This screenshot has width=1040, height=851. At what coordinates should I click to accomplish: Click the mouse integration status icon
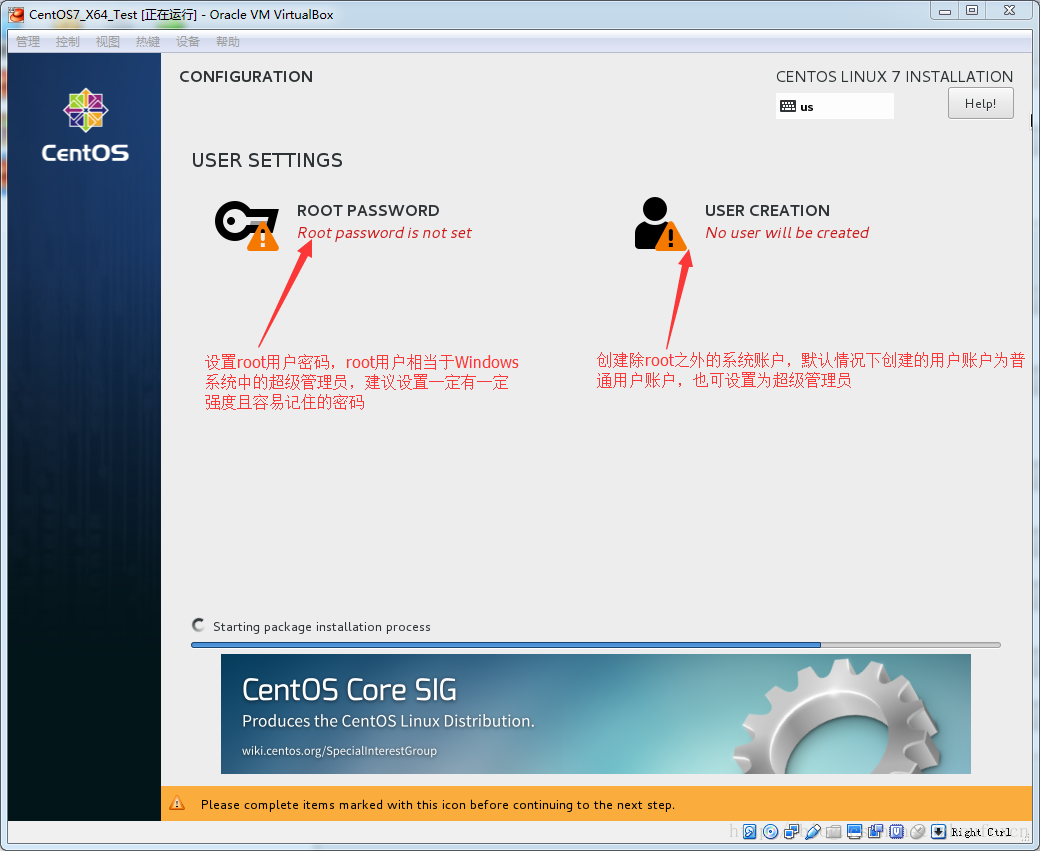point(917,831)
